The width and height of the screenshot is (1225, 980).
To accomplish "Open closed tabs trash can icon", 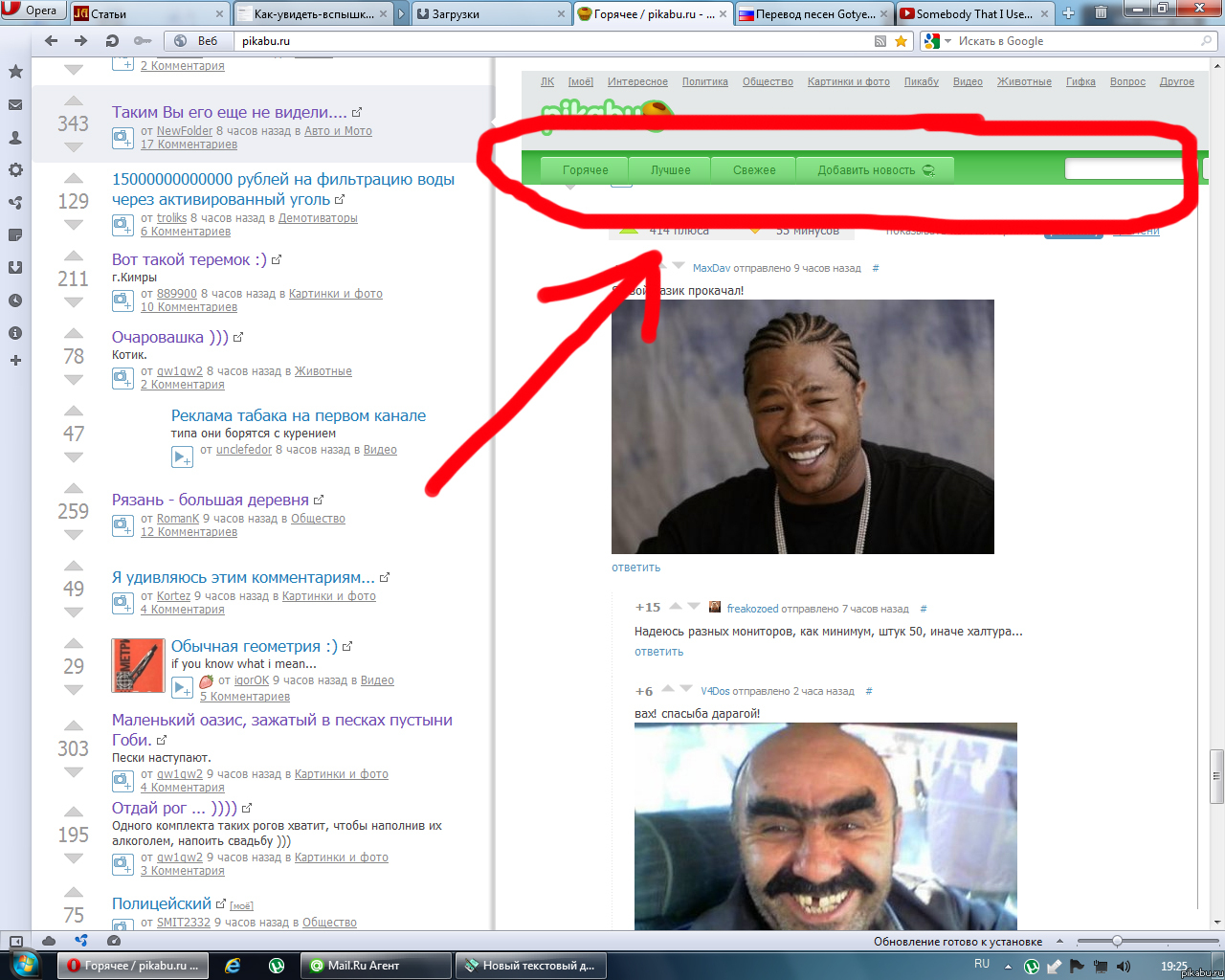I will click(x=1101, y=13).
